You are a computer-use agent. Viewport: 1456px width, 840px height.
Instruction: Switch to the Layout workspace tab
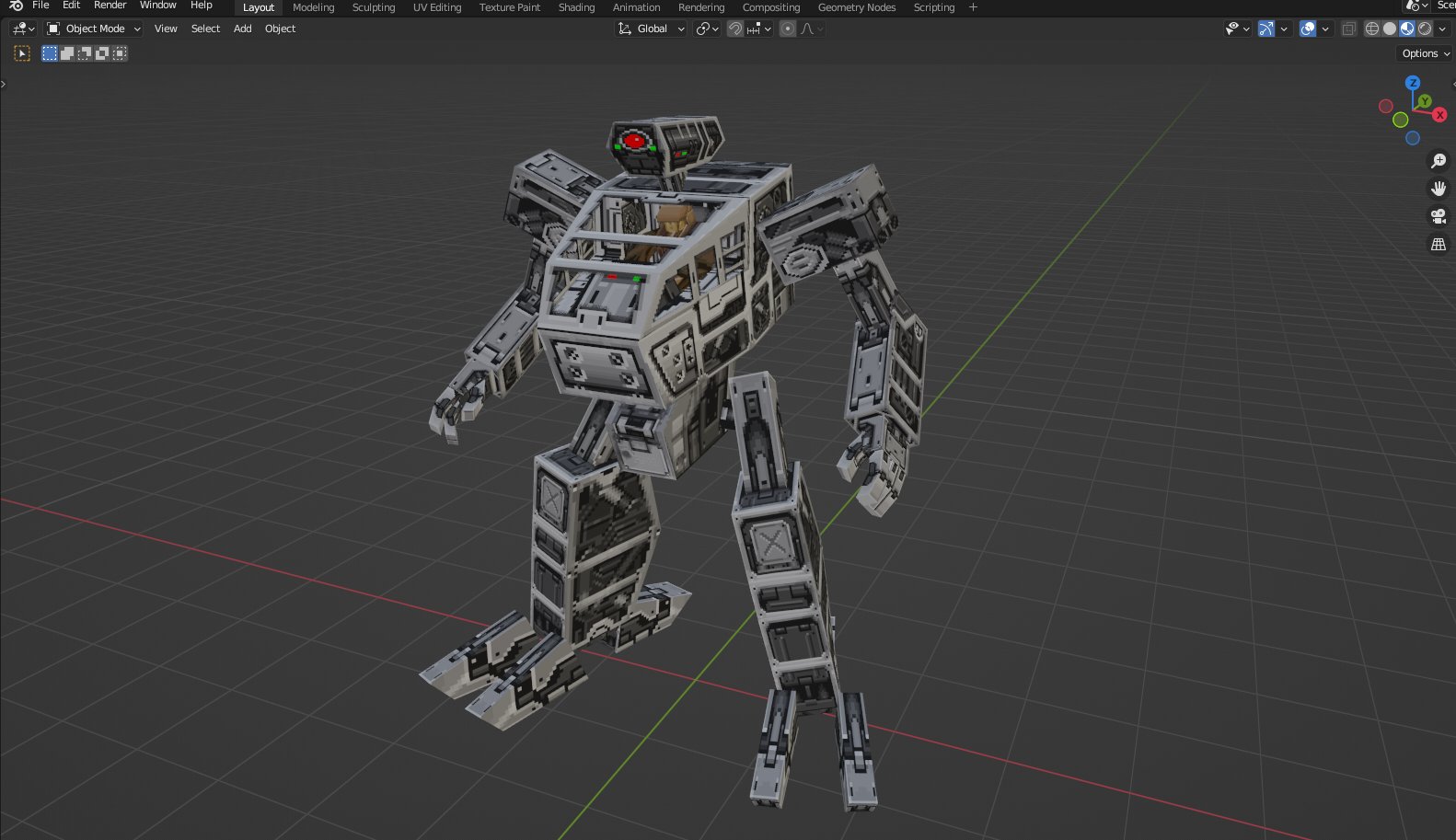259,7
